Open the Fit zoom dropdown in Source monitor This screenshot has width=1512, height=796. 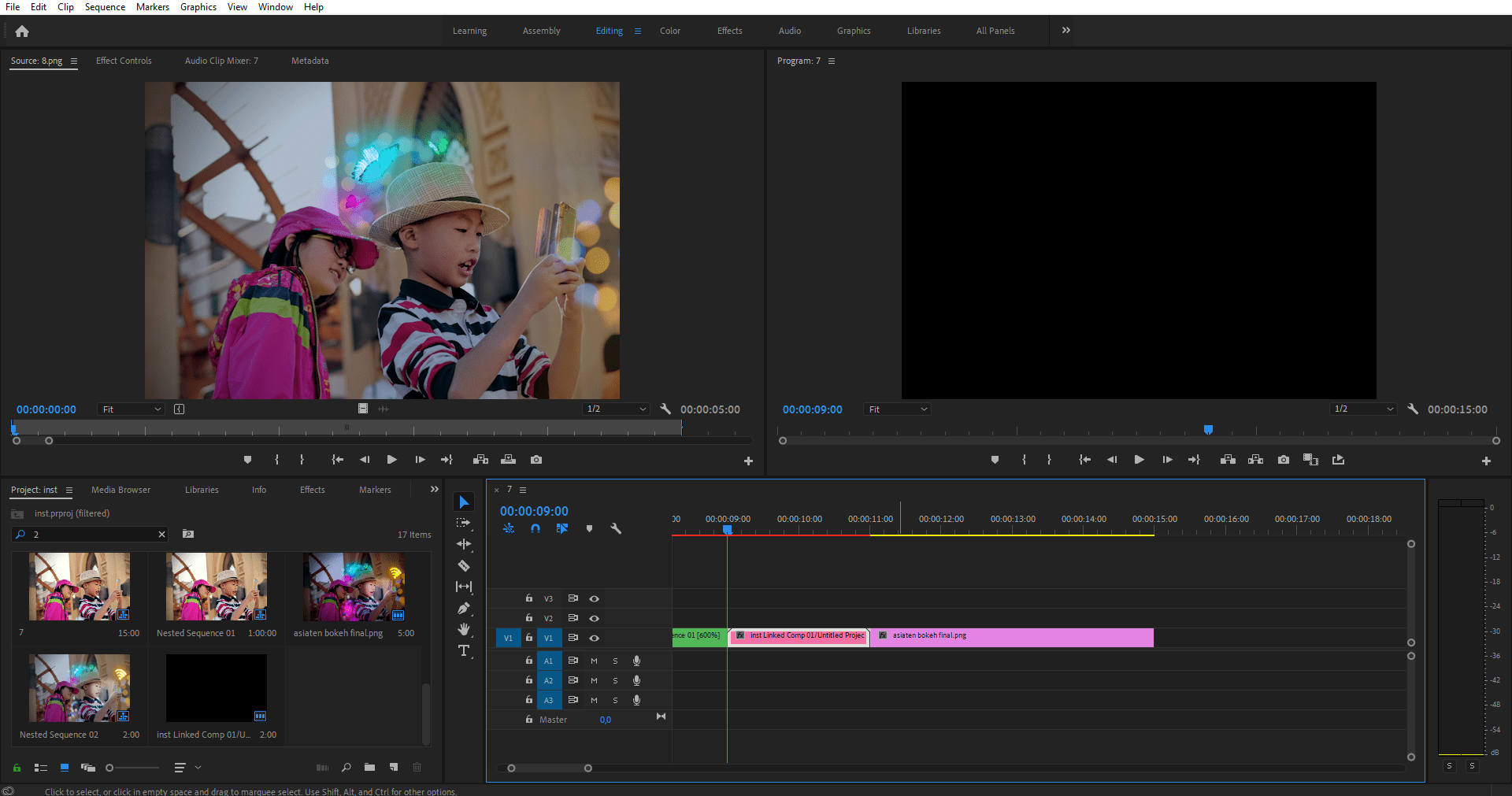pos(131,409)
